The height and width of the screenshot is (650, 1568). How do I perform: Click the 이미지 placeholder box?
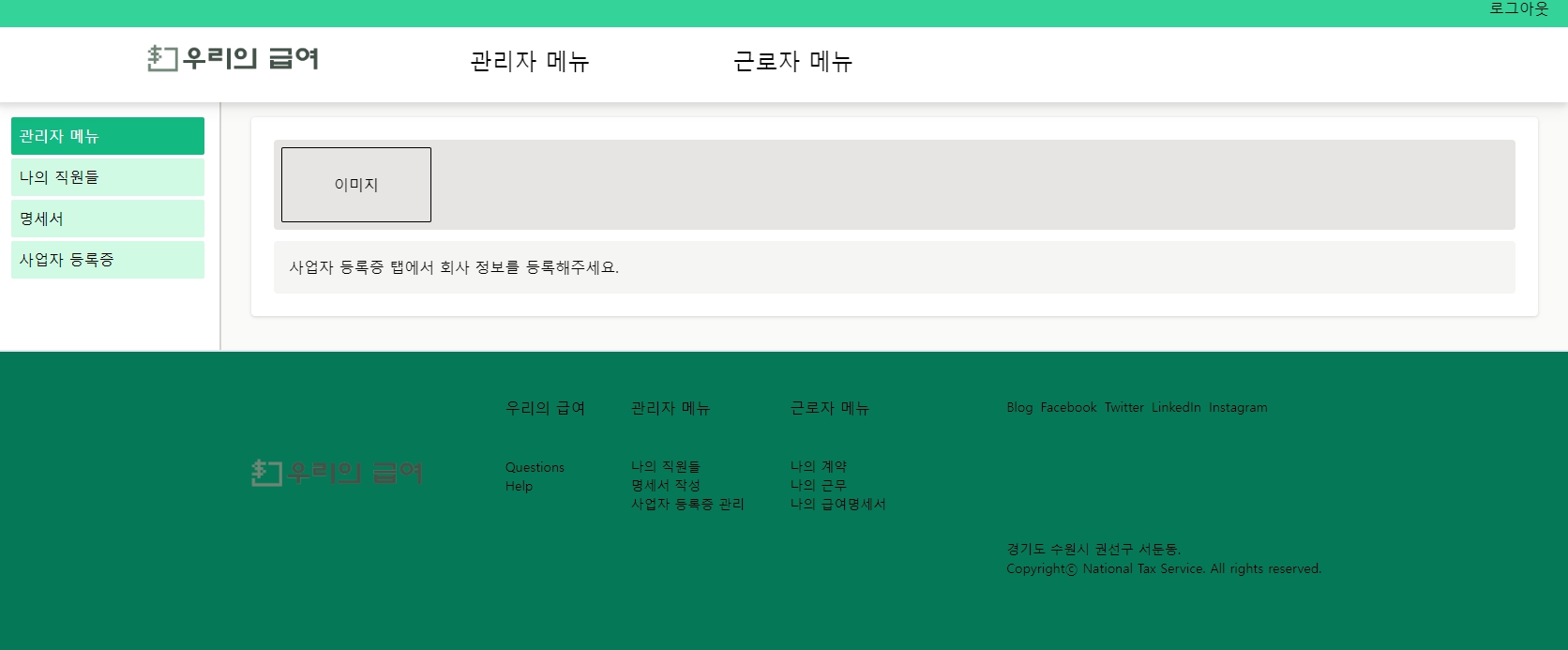click(356, 185)
